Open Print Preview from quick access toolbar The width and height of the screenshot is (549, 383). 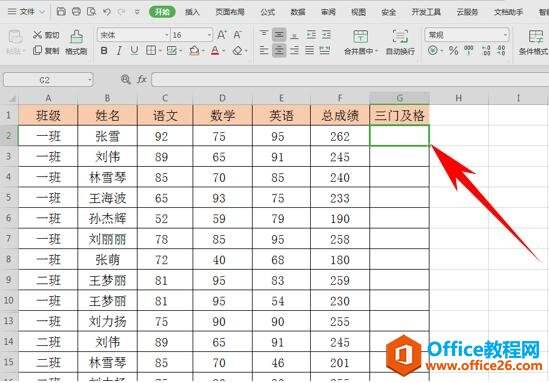(x=92, y=12)
